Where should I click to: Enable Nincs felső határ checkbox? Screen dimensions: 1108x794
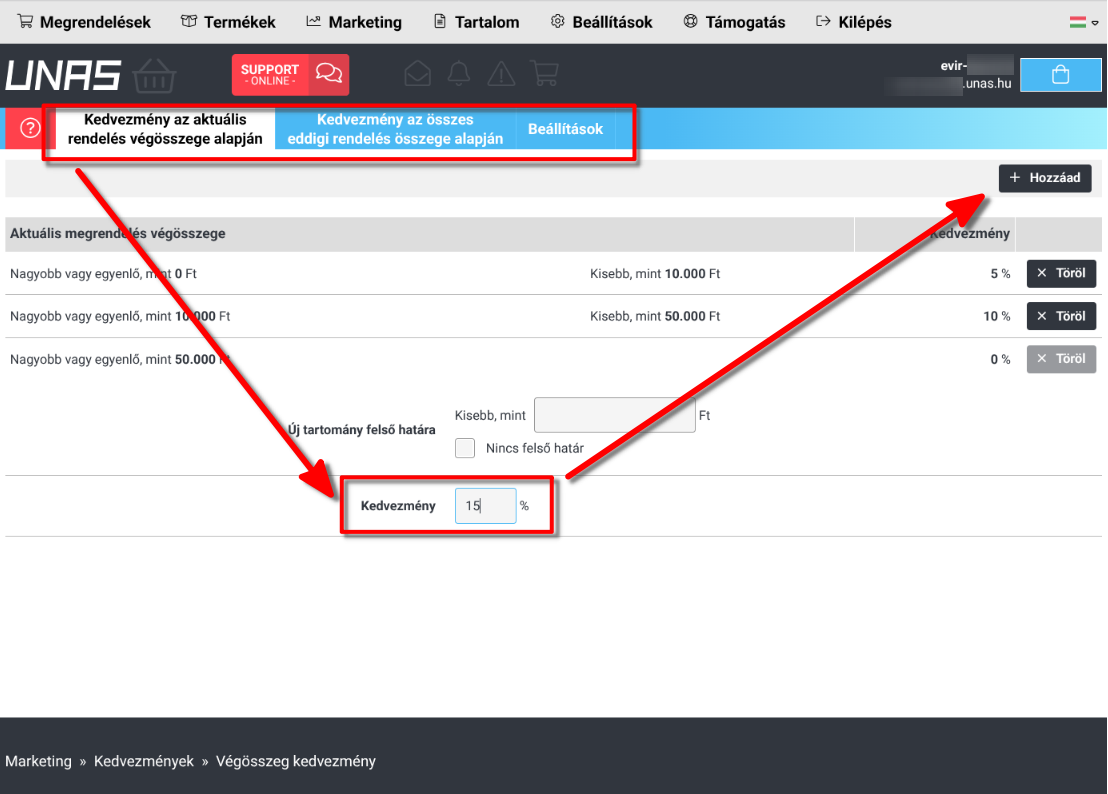[465, 448]
